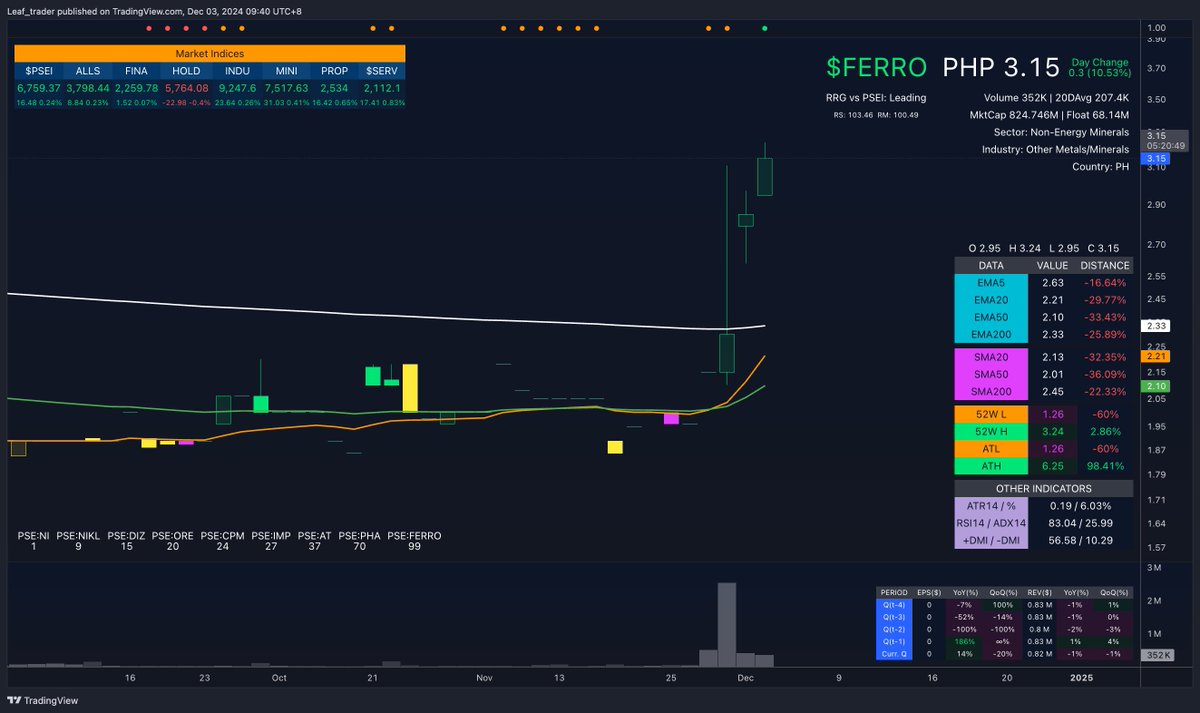The width and height of the screenshot is (1200, 713).
Task: Click the large yellow candle in October
Action: click(x=410, y=388)
